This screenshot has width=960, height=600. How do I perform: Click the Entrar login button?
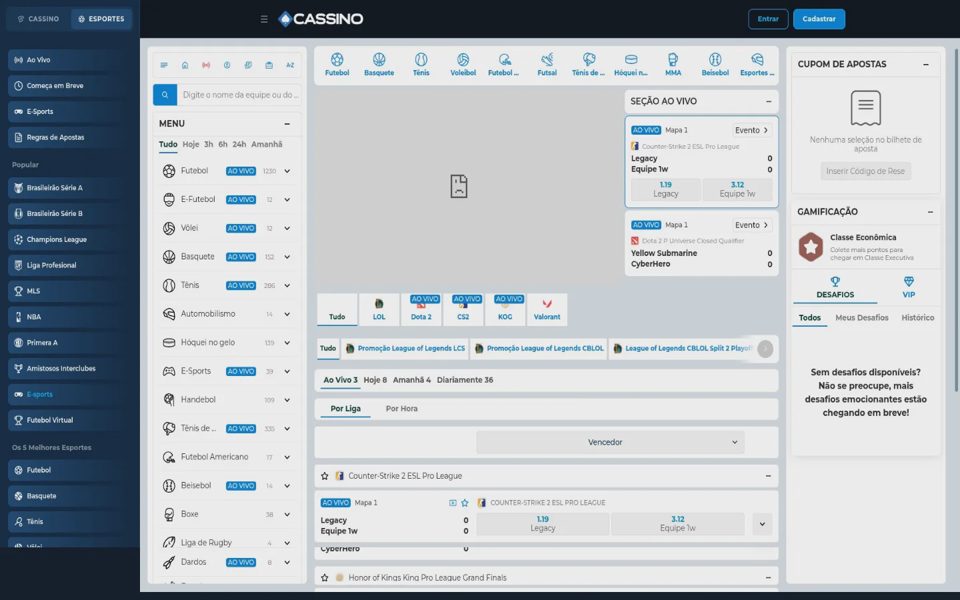(x=768, y=19)
